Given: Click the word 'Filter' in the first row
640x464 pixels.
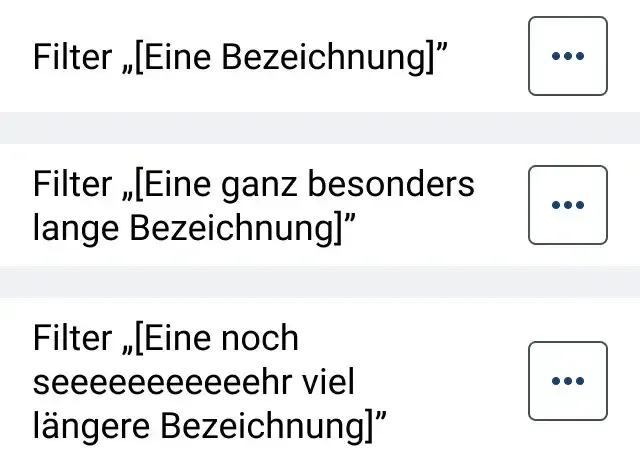Looking at the screenshot, I should tap(72, 56).
